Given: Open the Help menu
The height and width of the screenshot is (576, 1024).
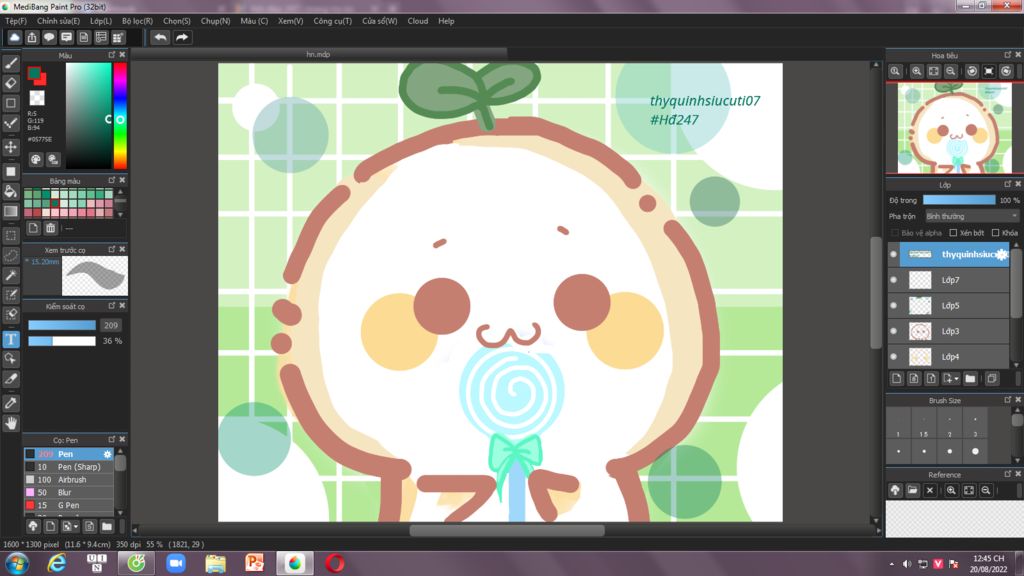Looking at the screenshot, I should tap(446, 21).
